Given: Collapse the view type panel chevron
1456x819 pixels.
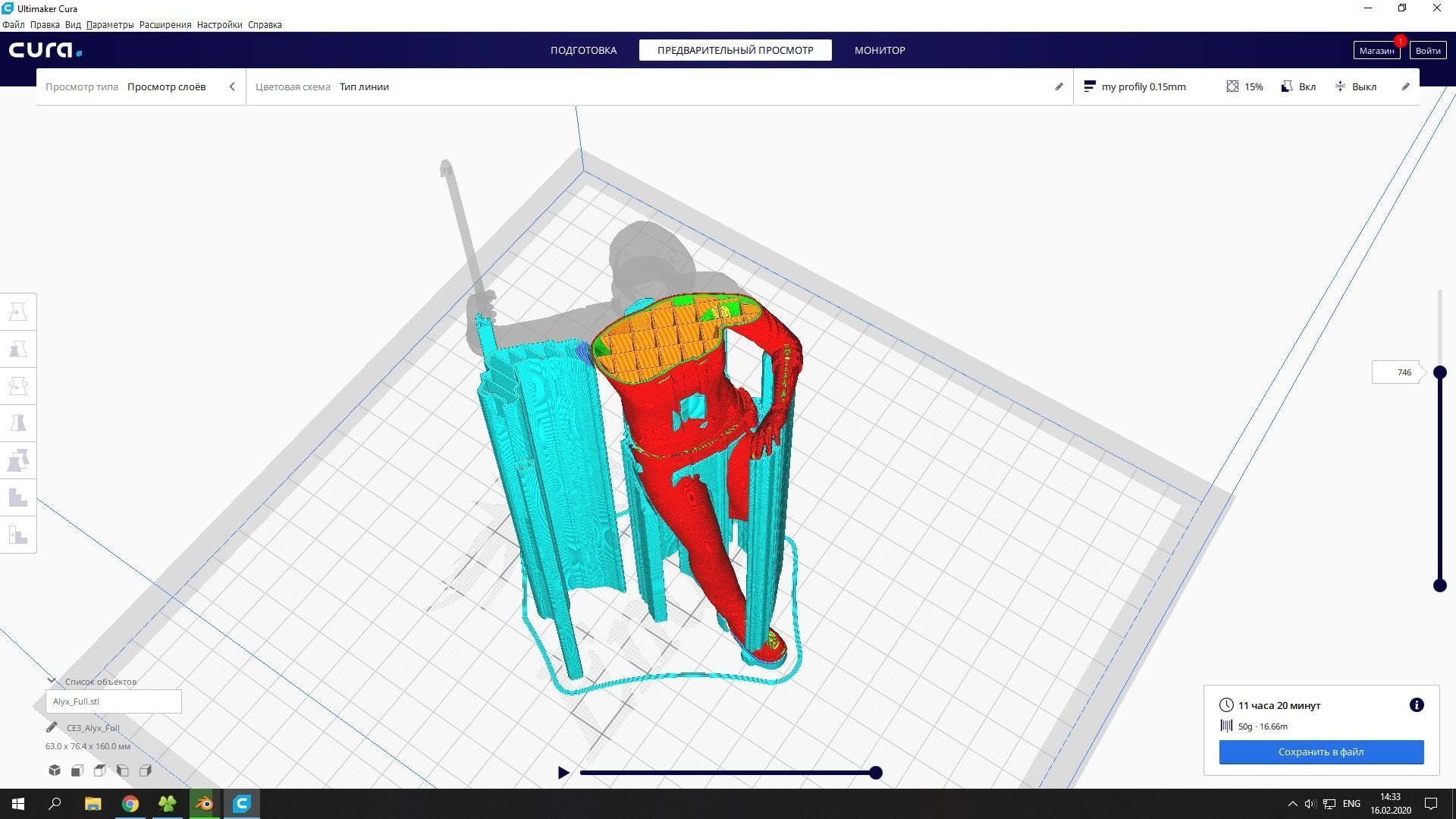Looking at the screenshot, I should coord(232,86).
